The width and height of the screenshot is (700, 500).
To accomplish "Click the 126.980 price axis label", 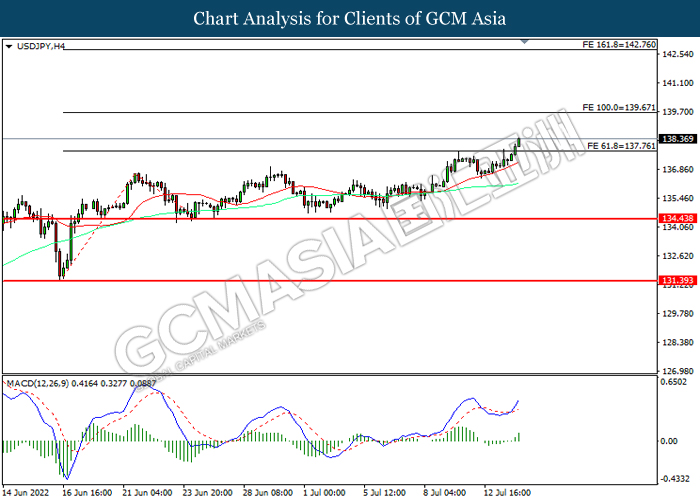I will 678,371.
